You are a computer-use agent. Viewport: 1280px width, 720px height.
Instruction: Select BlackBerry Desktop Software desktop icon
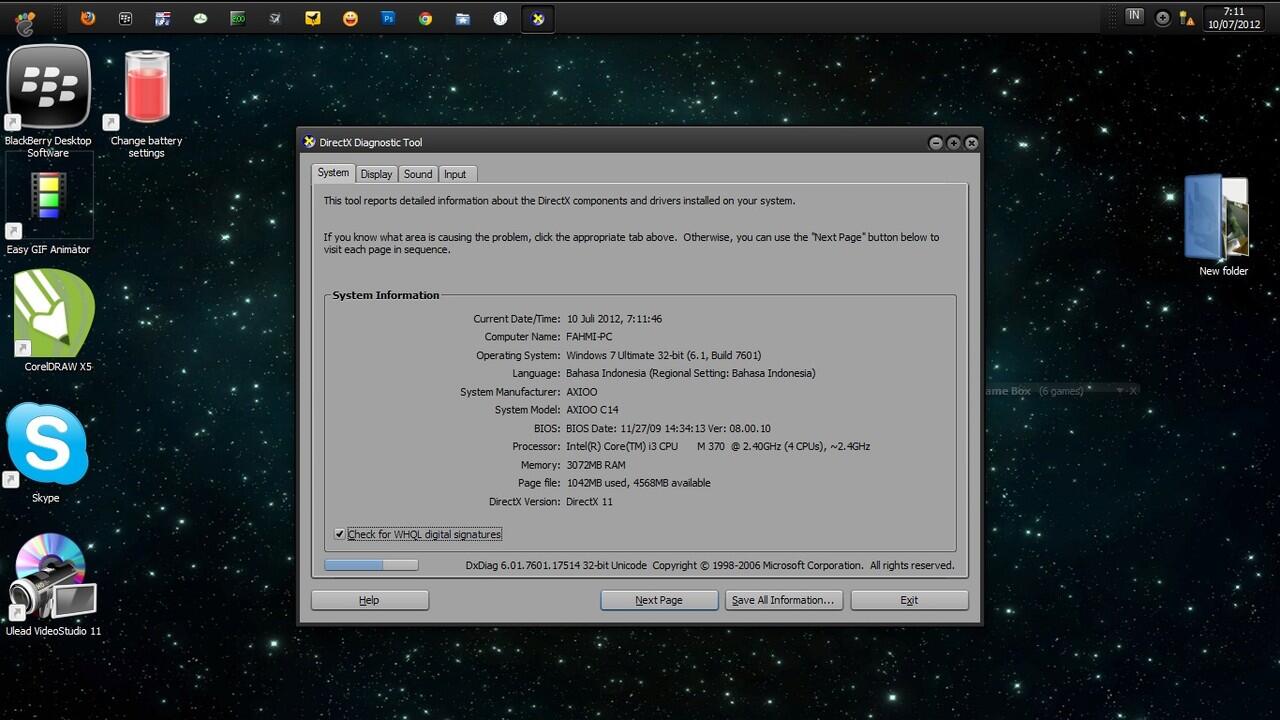point(48,102)
